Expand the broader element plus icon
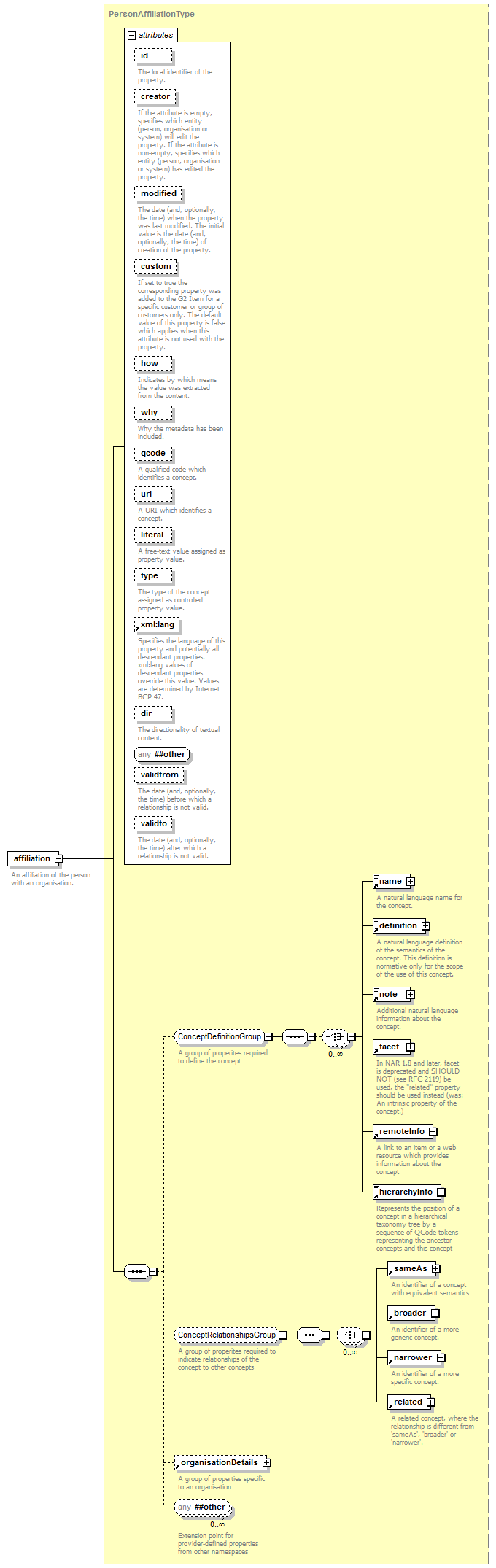496x1568 pixels. coord(435,1313)
